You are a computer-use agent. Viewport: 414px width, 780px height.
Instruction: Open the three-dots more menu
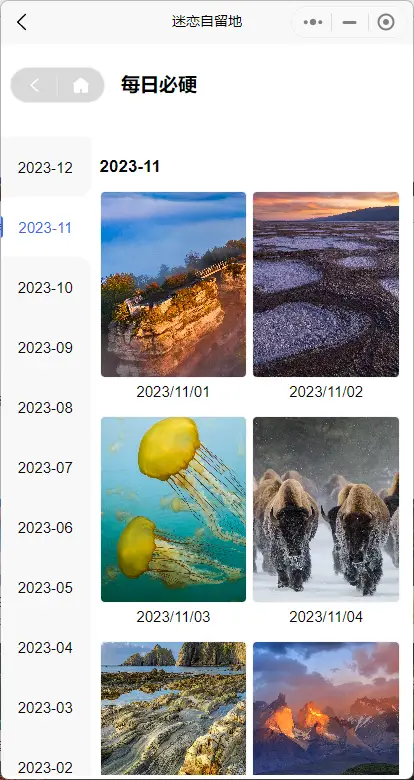pos(313,22)
